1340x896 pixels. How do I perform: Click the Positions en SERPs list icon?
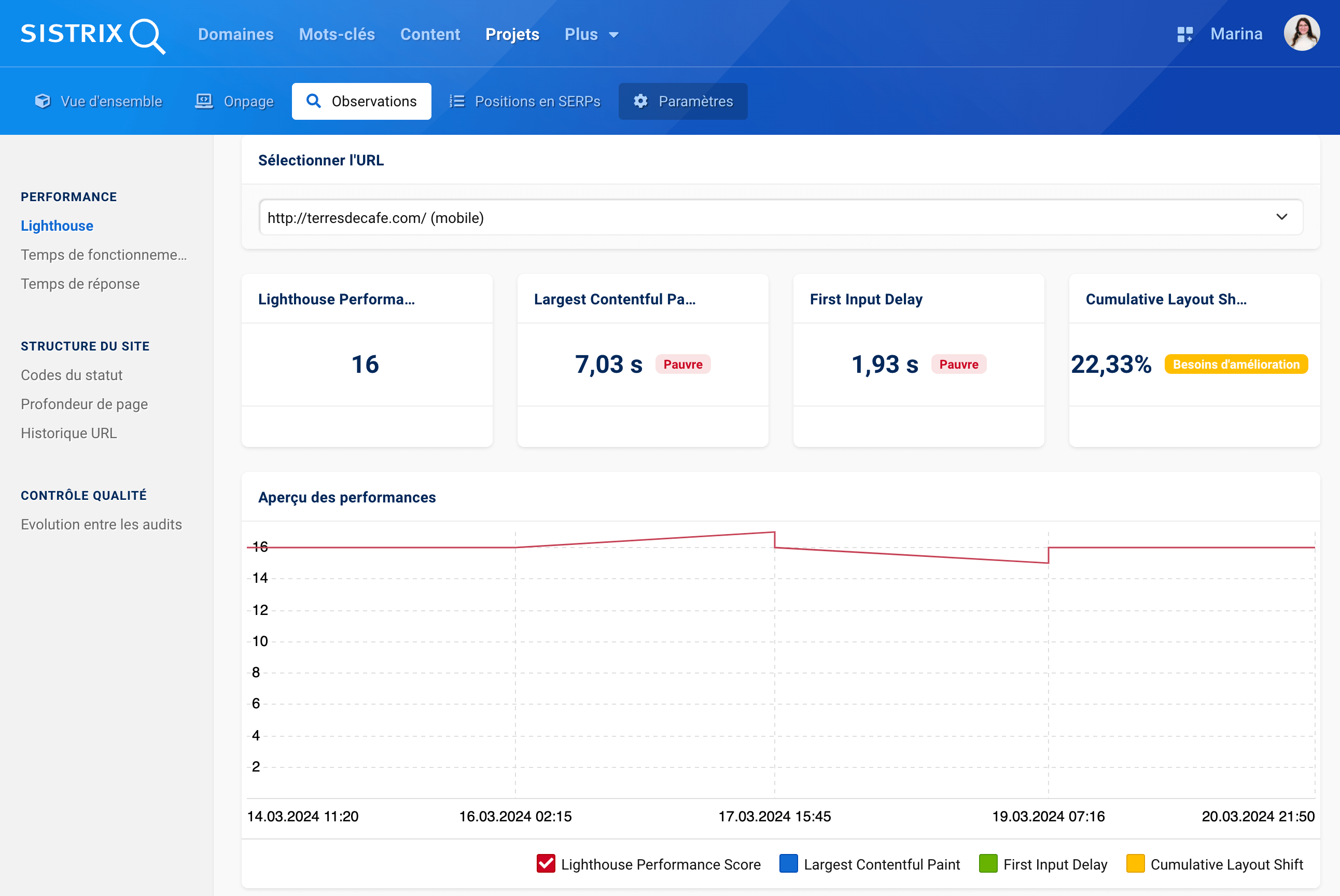(x=456, y=101)
